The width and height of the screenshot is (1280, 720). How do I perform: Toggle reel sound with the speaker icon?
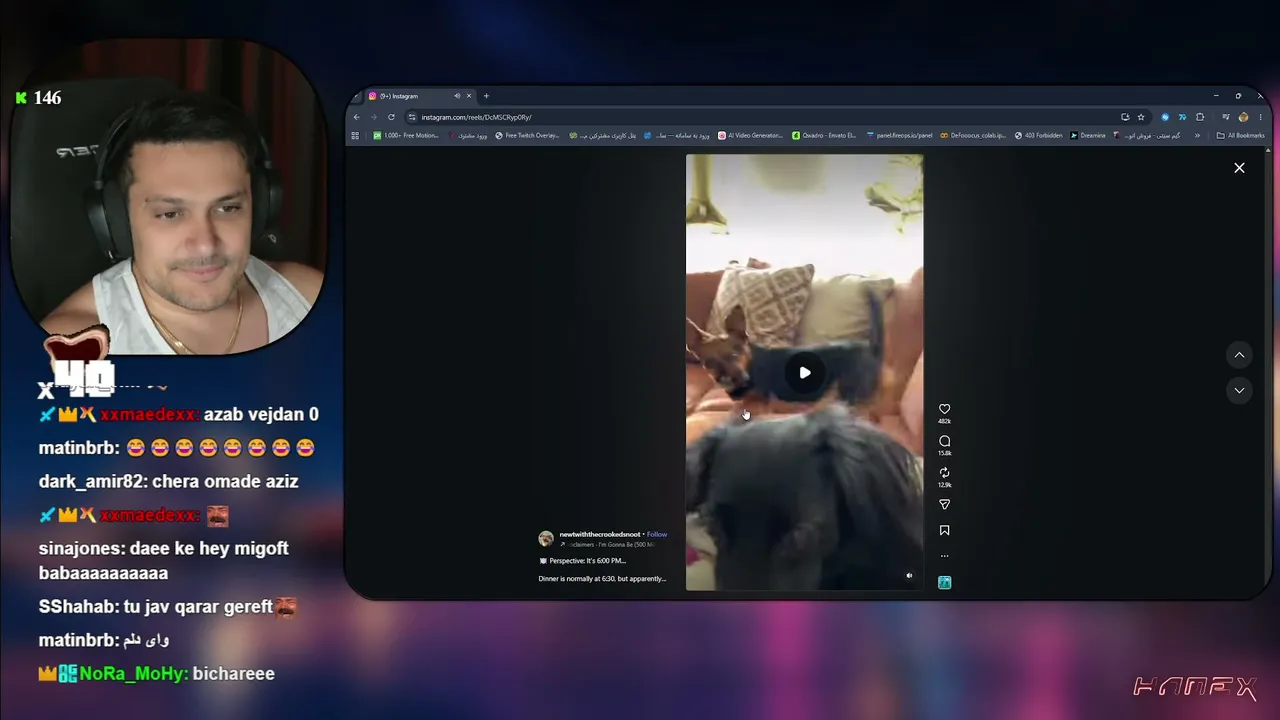pyautogui.click(x=909, y=576)
